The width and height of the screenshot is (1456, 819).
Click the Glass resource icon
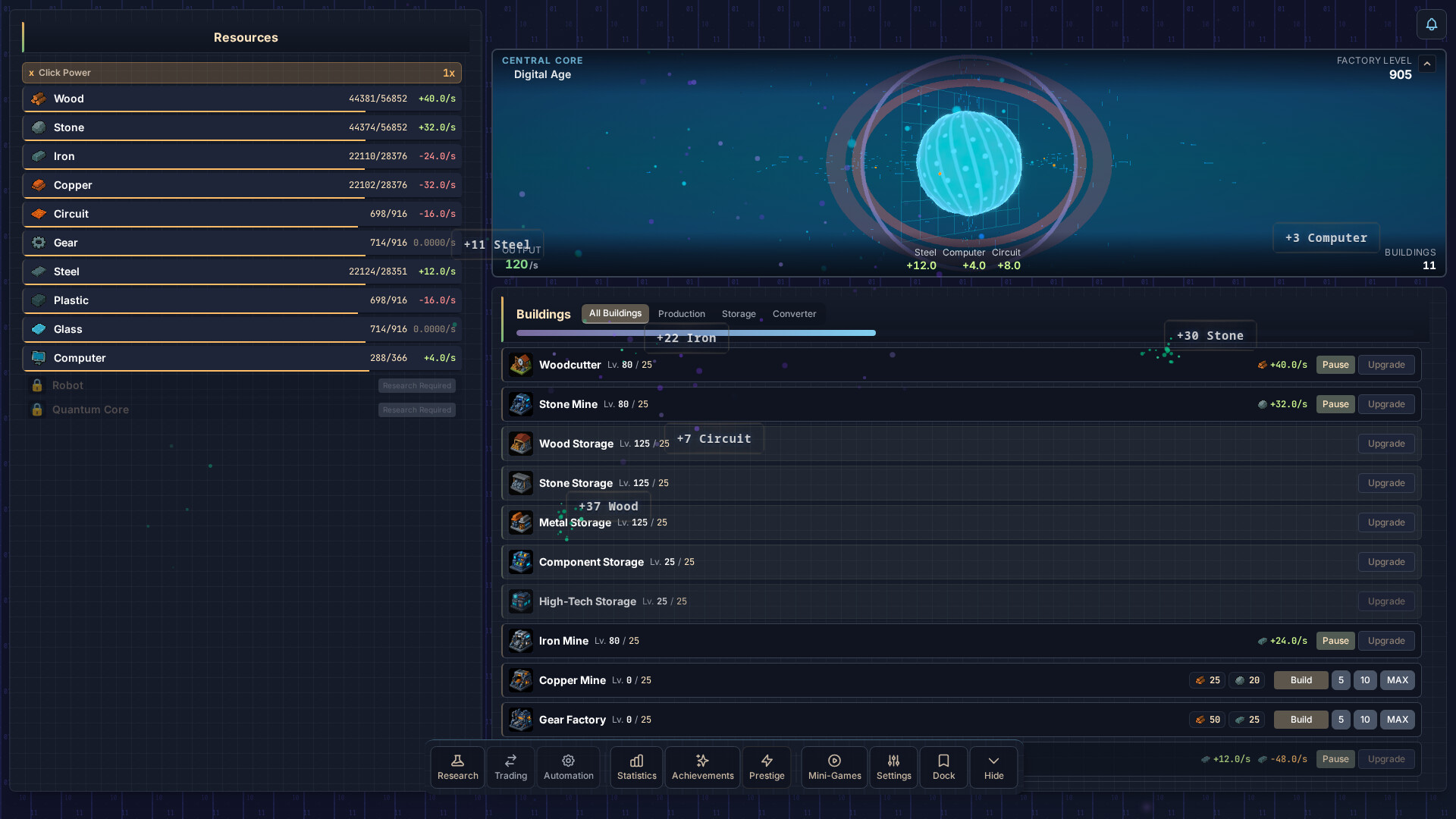pyautogui.click(x=39, y=329)
